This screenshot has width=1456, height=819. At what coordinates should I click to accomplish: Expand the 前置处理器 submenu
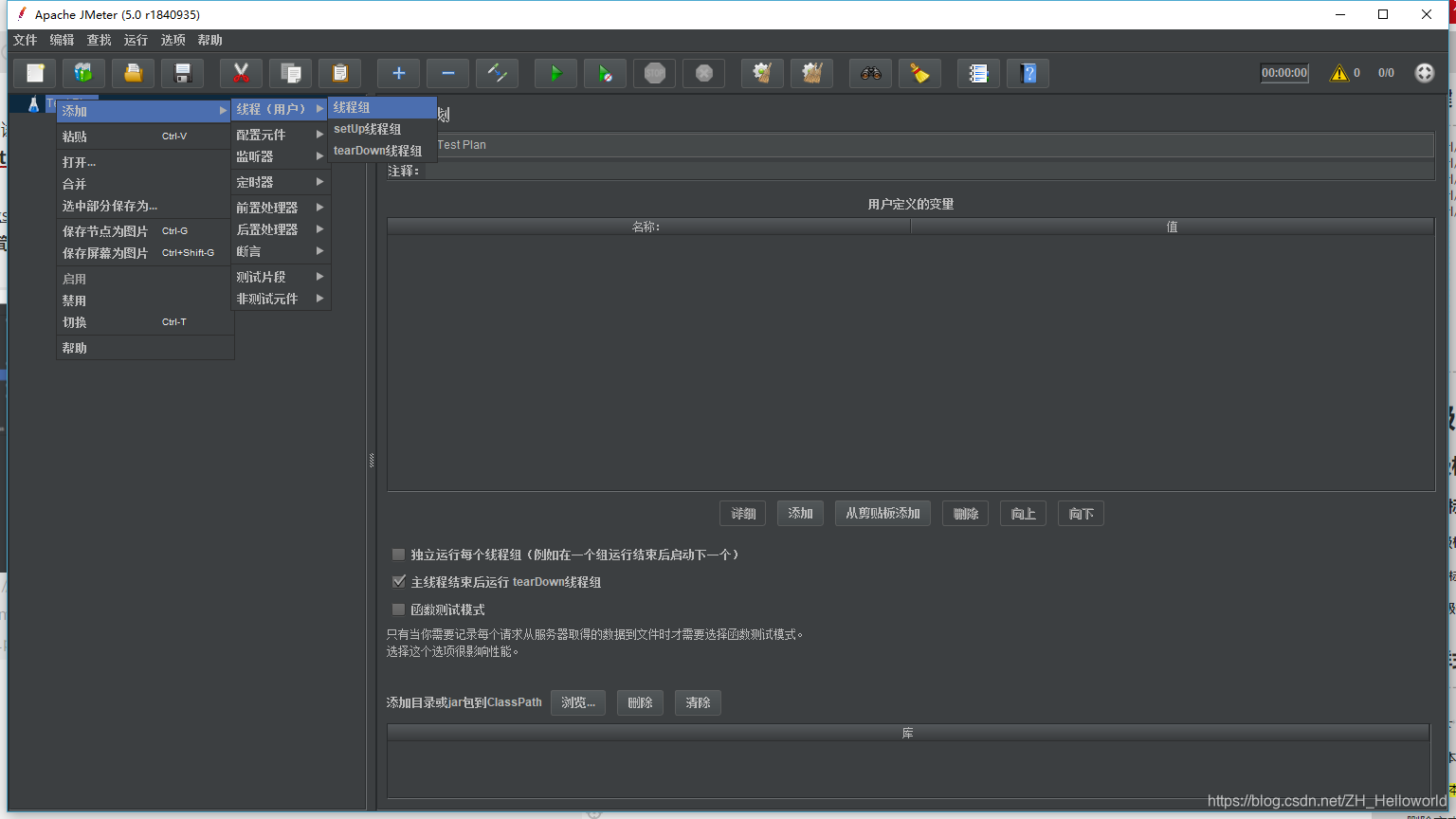click(x=281, y=208)
